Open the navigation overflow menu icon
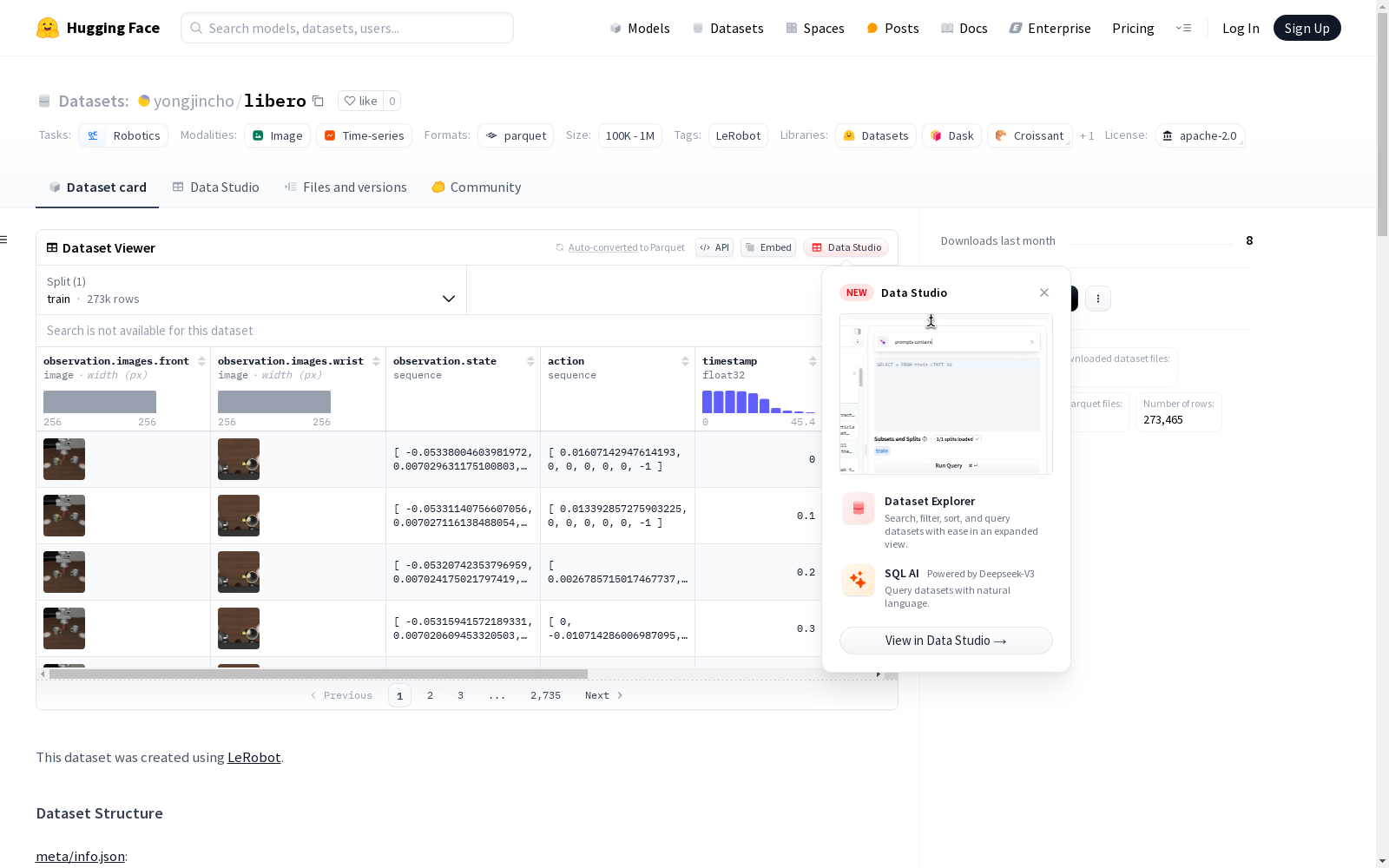The width and height of the screenshot is (1389, 868). point(1183,28)
